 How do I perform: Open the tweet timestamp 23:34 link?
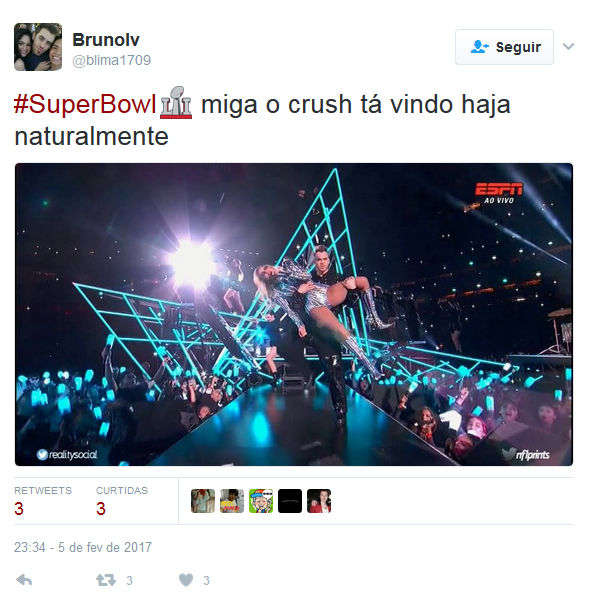pos(83,547)
